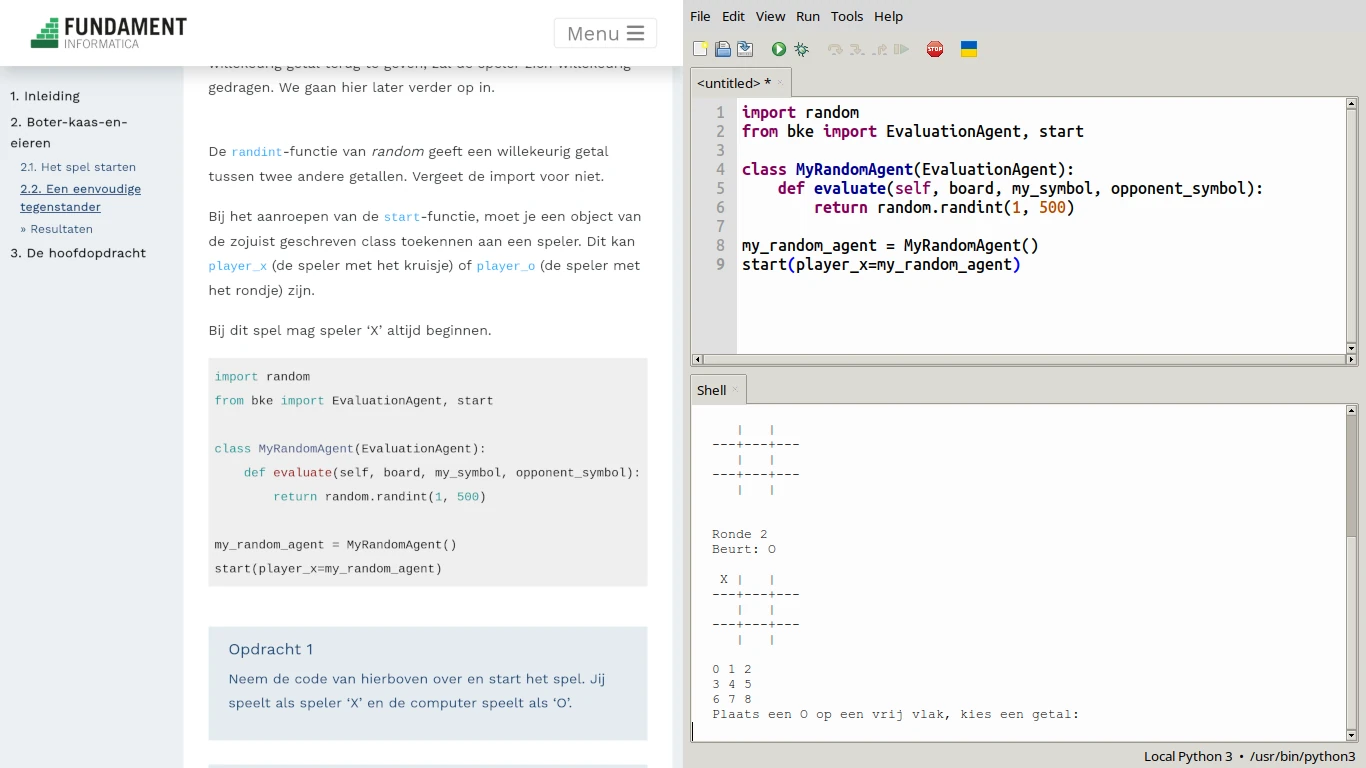Viewport: 1366px width, 768px height.
Task: Open the View menu
Action: (770, 16)
